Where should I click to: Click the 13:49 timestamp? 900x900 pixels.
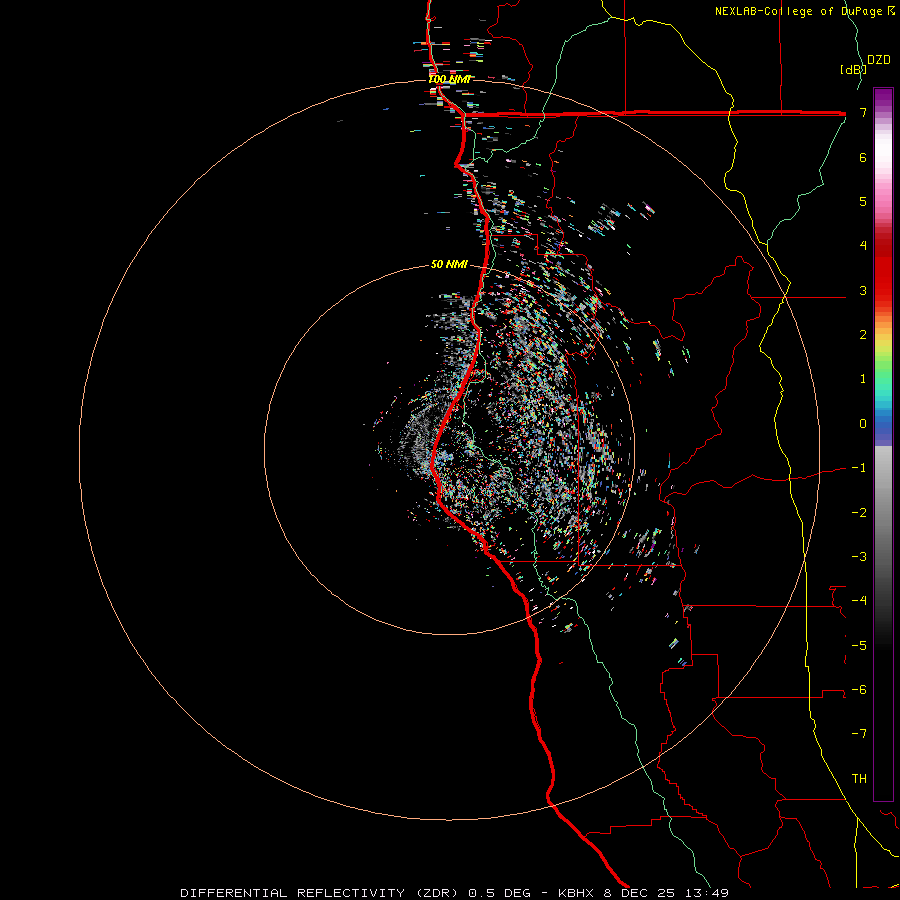707,893
